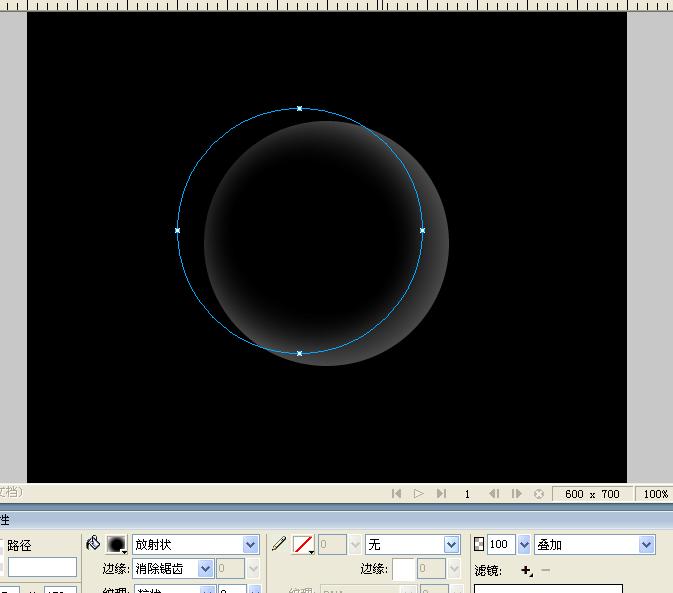Click the 路径 object type label
The image size is (673, 593).
point(20,545)
